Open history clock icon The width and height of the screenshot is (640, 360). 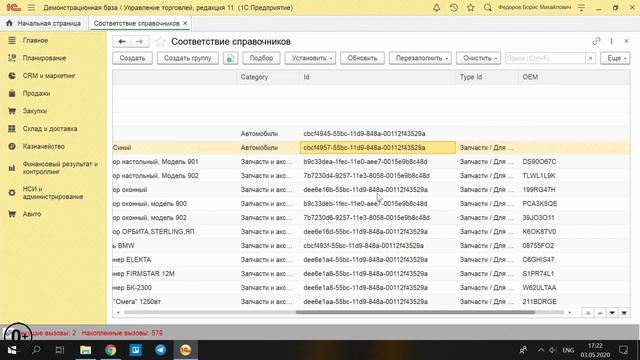pyautogui.click(x=453, y=7)
